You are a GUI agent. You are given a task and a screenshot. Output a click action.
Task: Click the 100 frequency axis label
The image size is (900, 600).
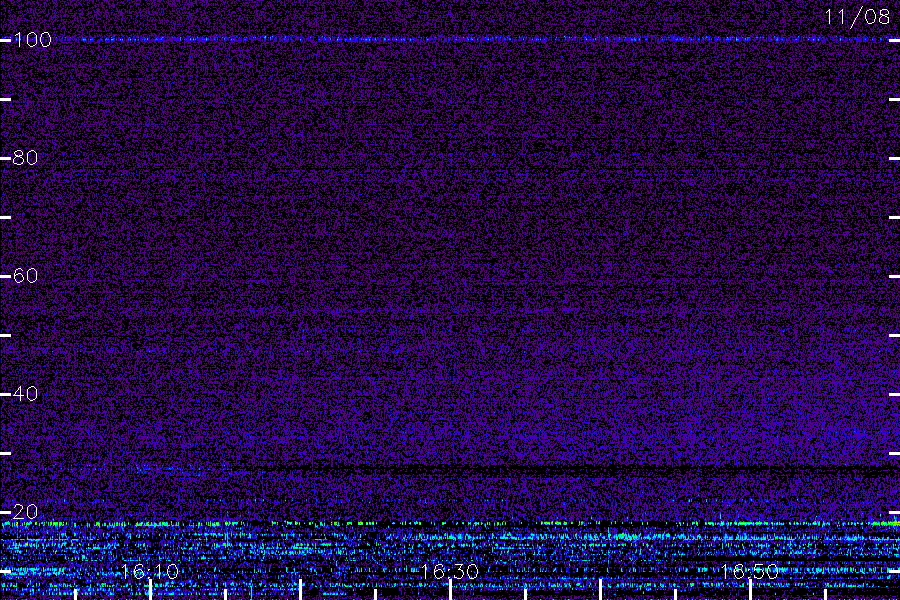coord(32,40)
